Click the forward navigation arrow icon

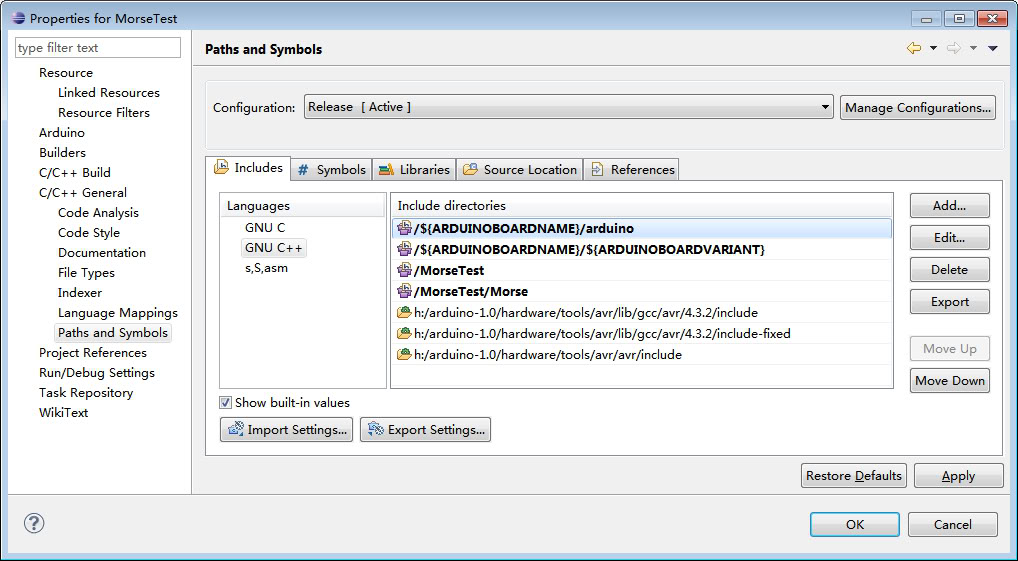point(953,48)
